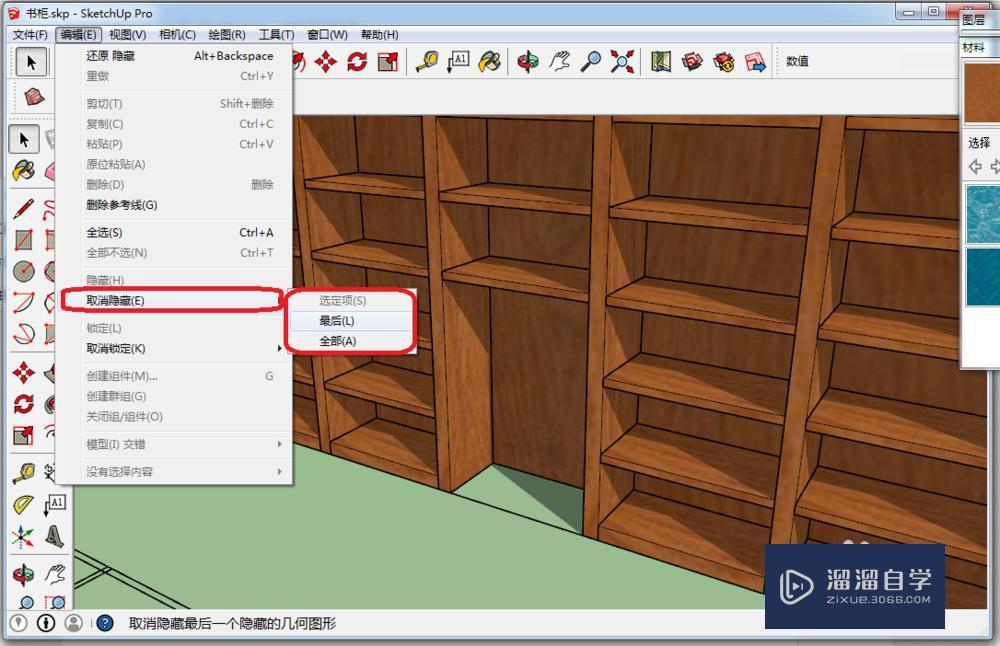This screenshot has width=1000, height=646.
Task: Click the wood material thumbnail in the Materials panel
Action: [980, 92]
